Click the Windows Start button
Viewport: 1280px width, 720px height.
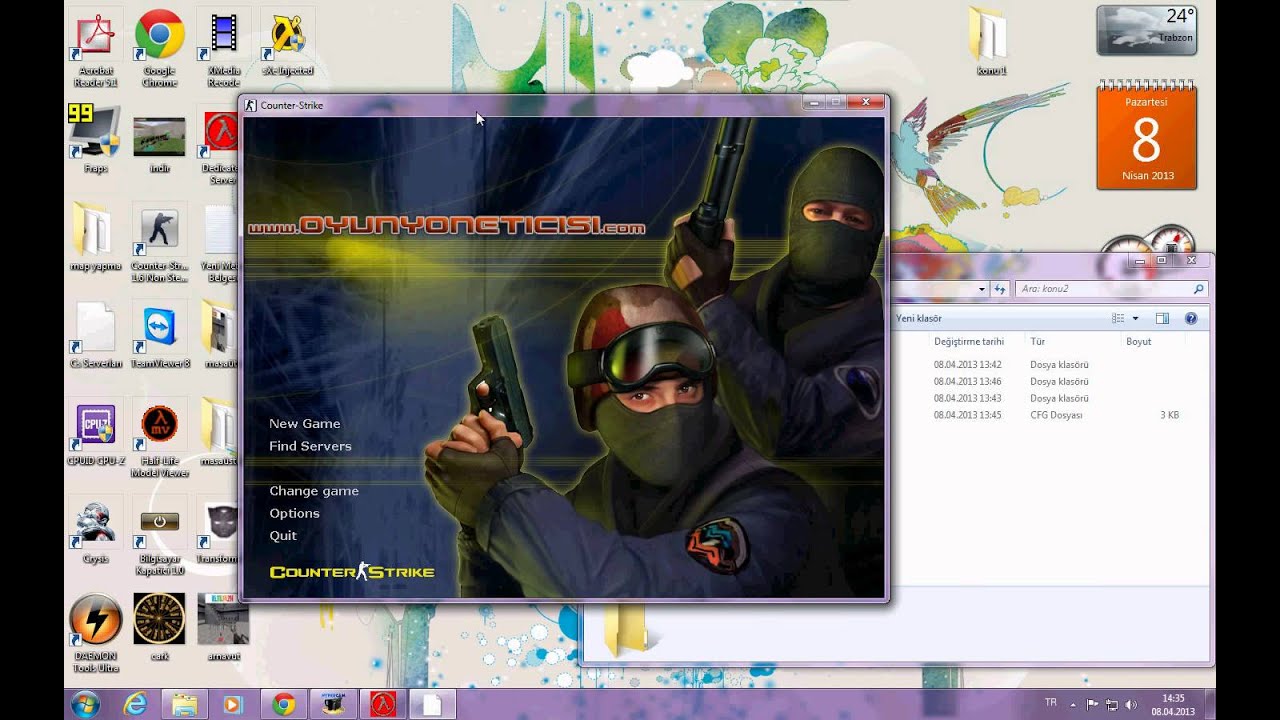click(85, 704)
